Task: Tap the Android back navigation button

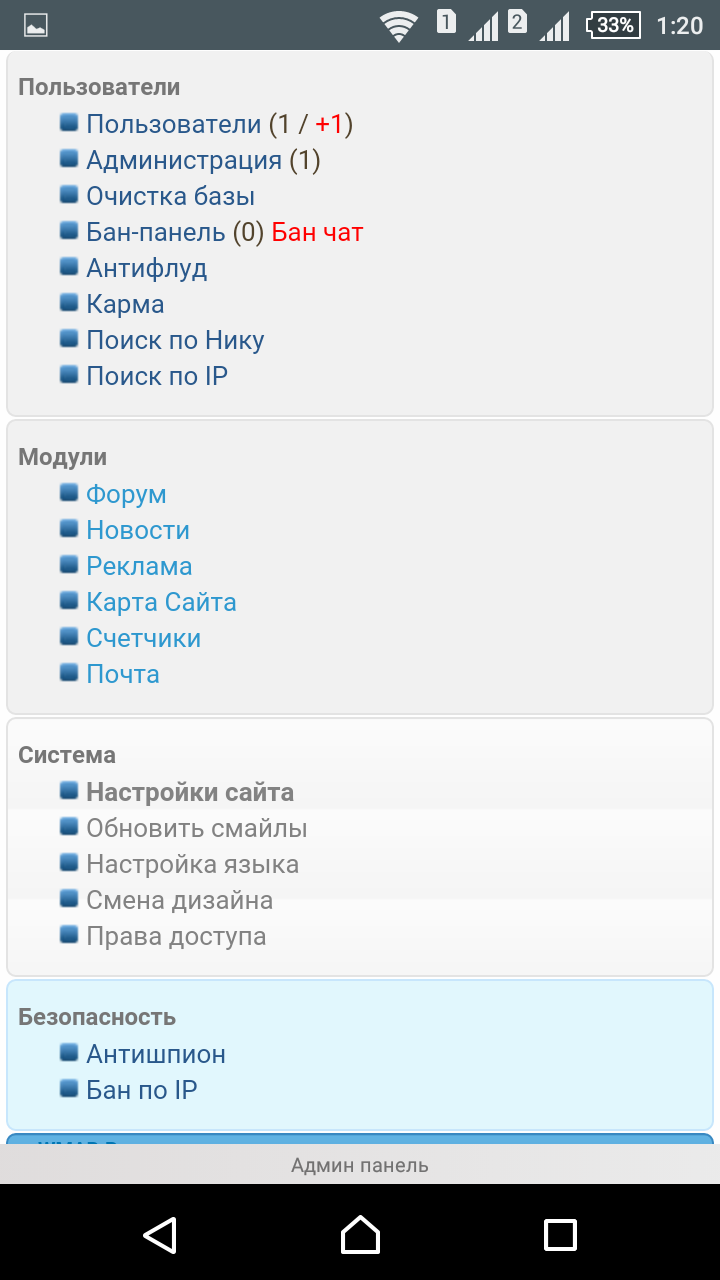Action: point(160,1234)
